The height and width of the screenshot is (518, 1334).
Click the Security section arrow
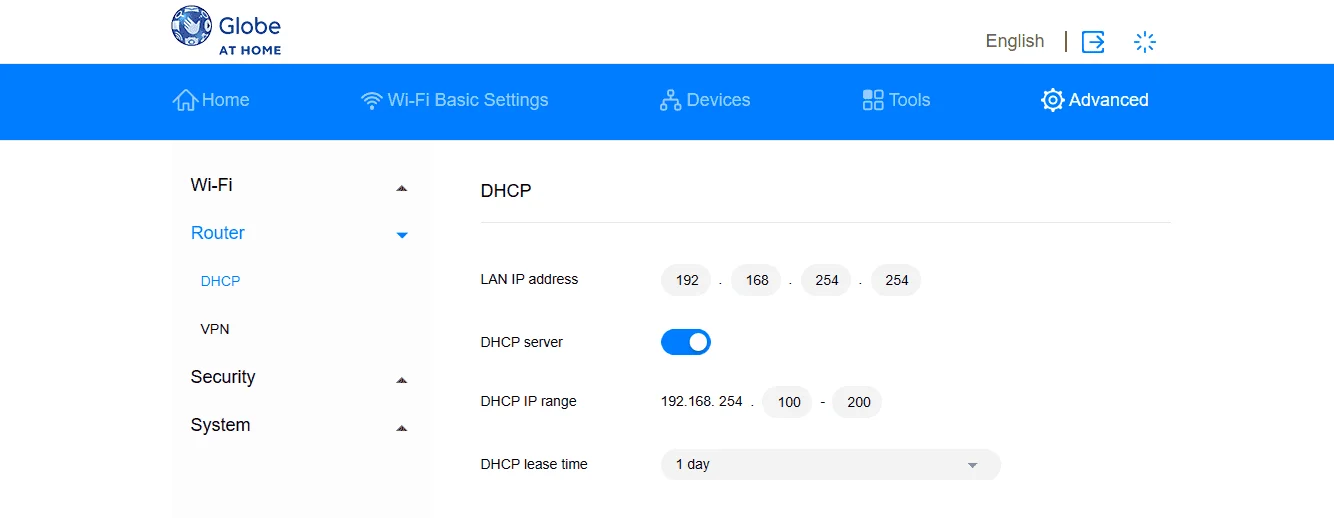click(402, 380)
